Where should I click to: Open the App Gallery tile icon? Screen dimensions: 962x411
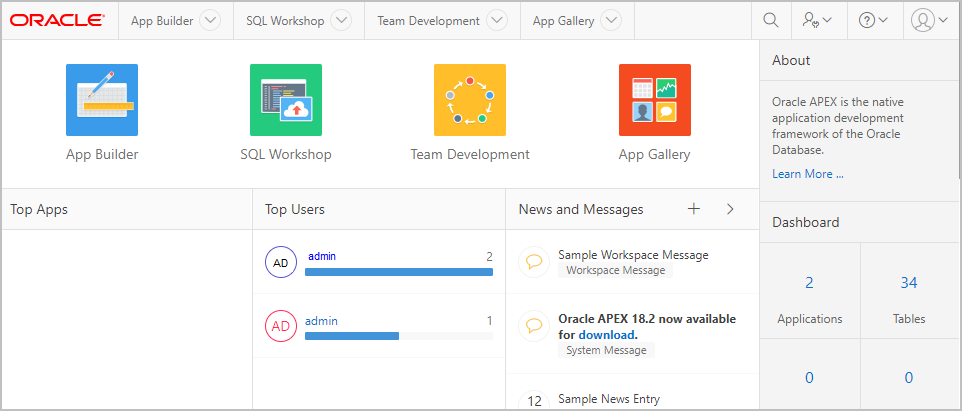[x=654, y=100]
